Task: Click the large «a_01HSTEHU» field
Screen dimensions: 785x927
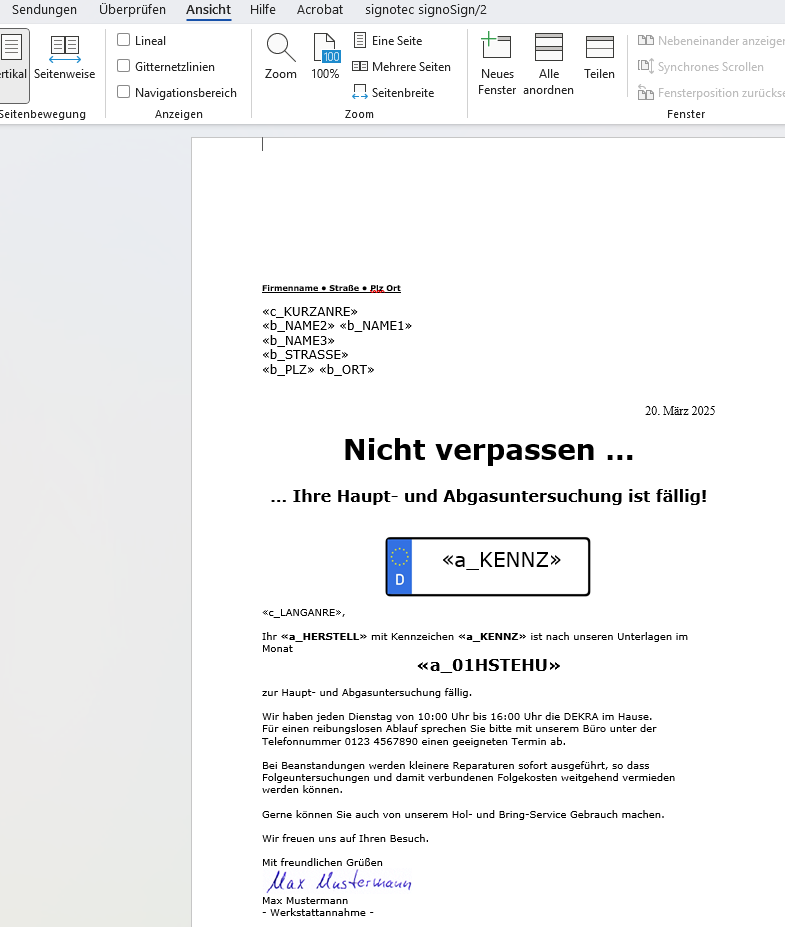Action: coord(488,666)
